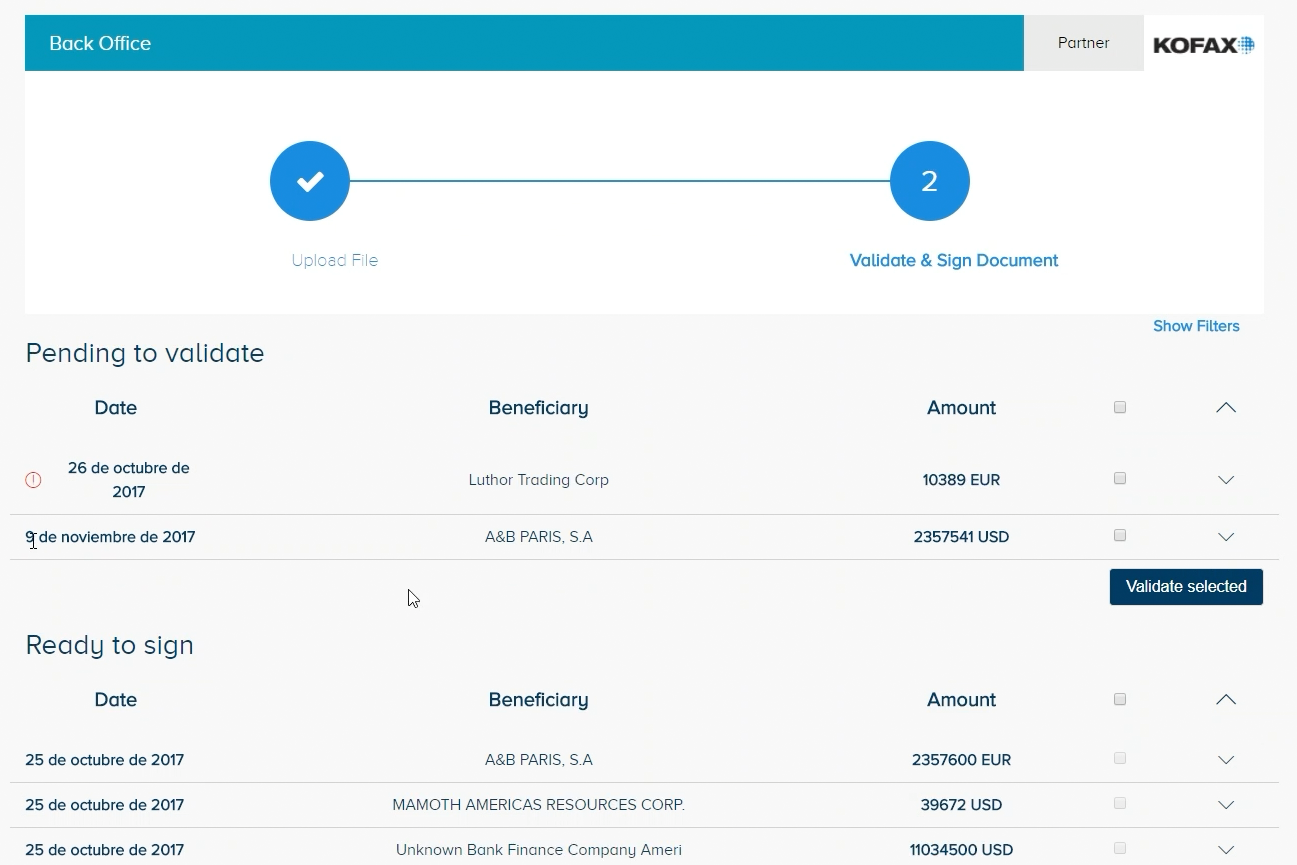Select the header checkbox in Pending to validate
The height and width of the screenshot is (865, 1297).
pyautogui.click(x=1119, y=407)
